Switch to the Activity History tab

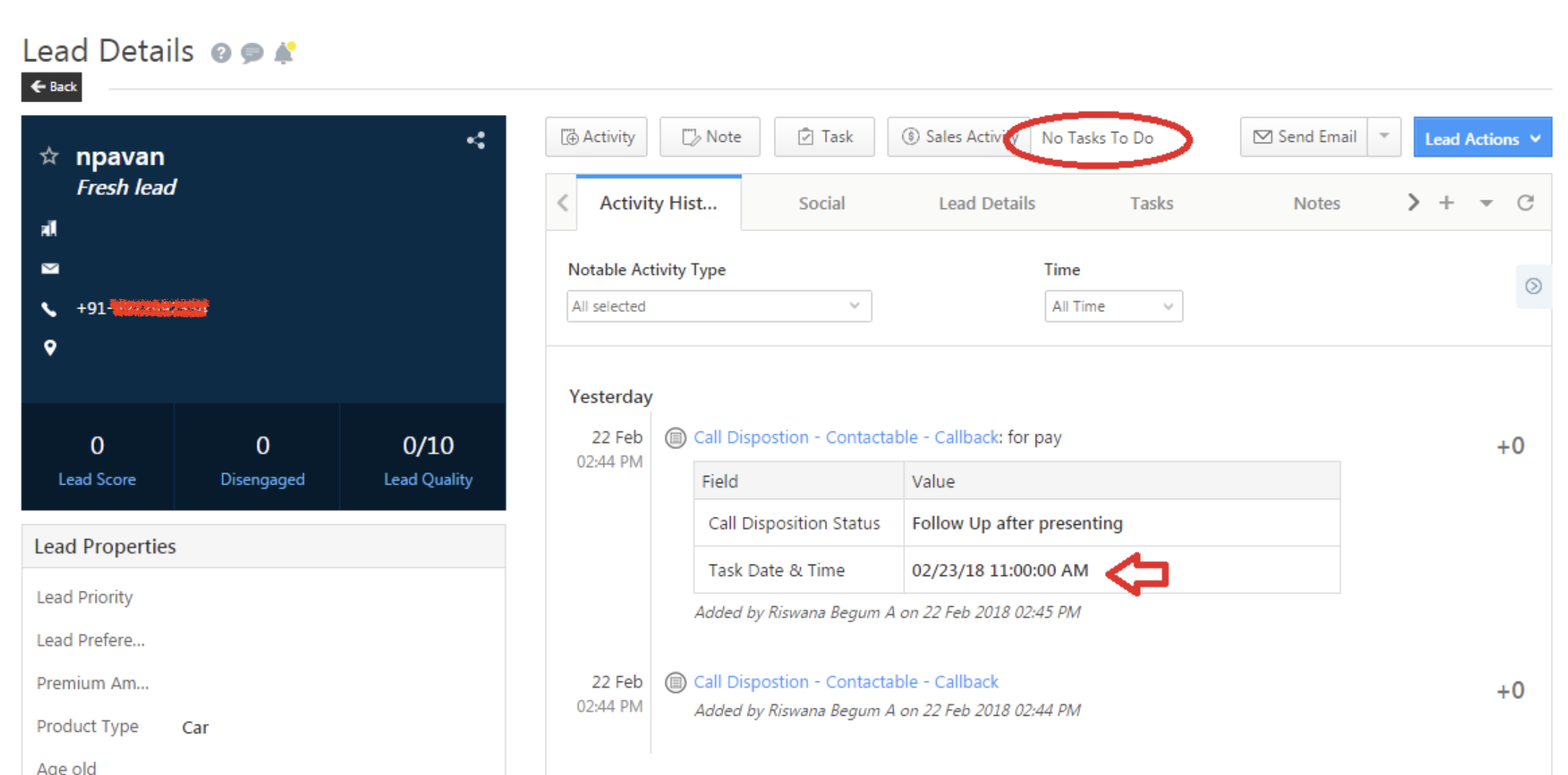coord(658,203)
